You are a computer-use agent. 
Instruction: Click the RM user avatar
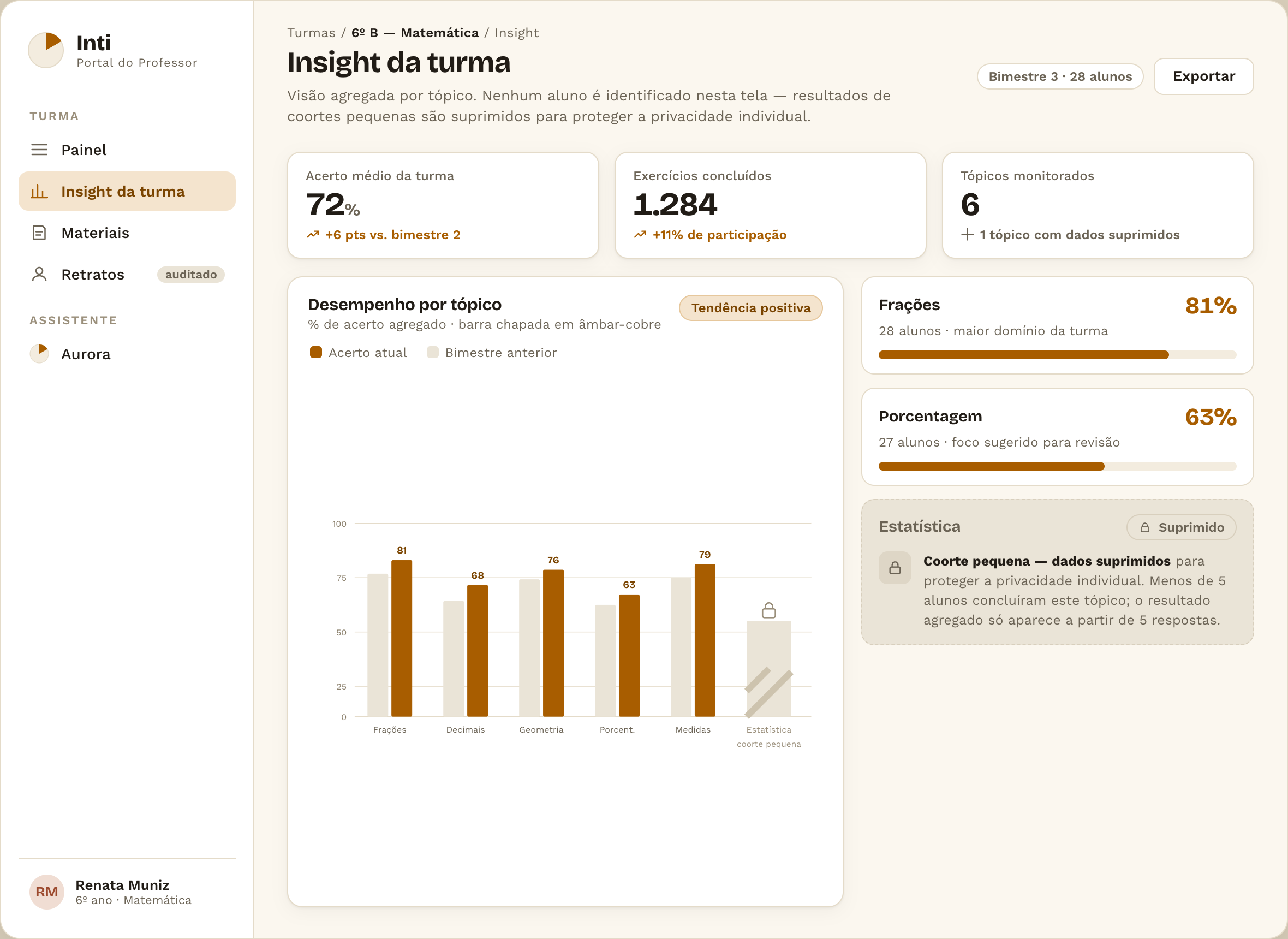point(46,892)
